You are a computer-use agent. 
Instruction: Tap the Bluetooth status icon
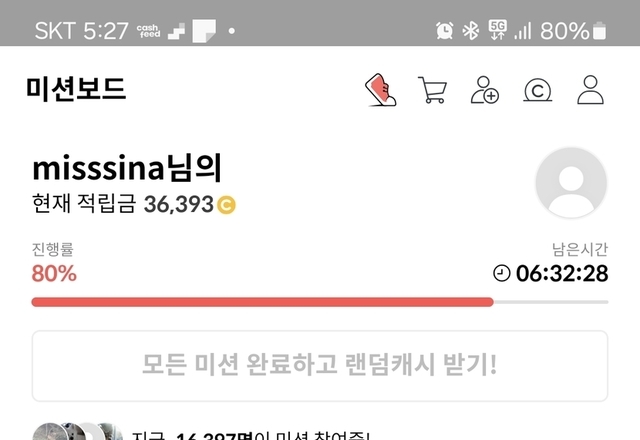471,31
